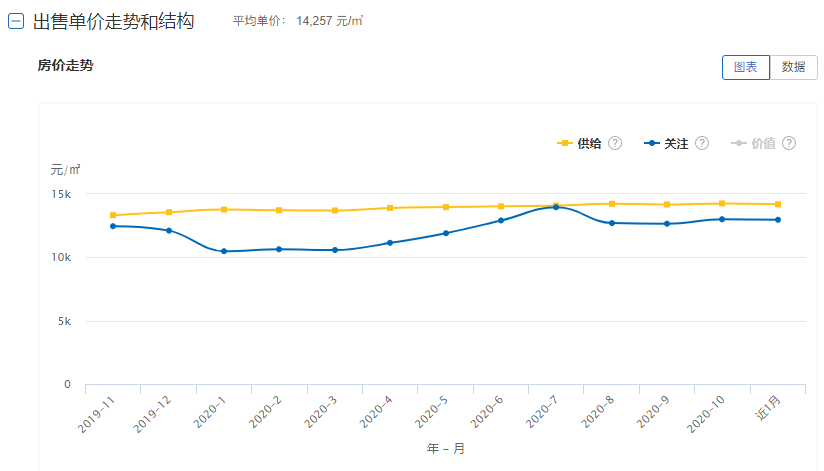Click the 出售单价走势和结构 heading
Screen dimensions: 824x471
[114, 22]
